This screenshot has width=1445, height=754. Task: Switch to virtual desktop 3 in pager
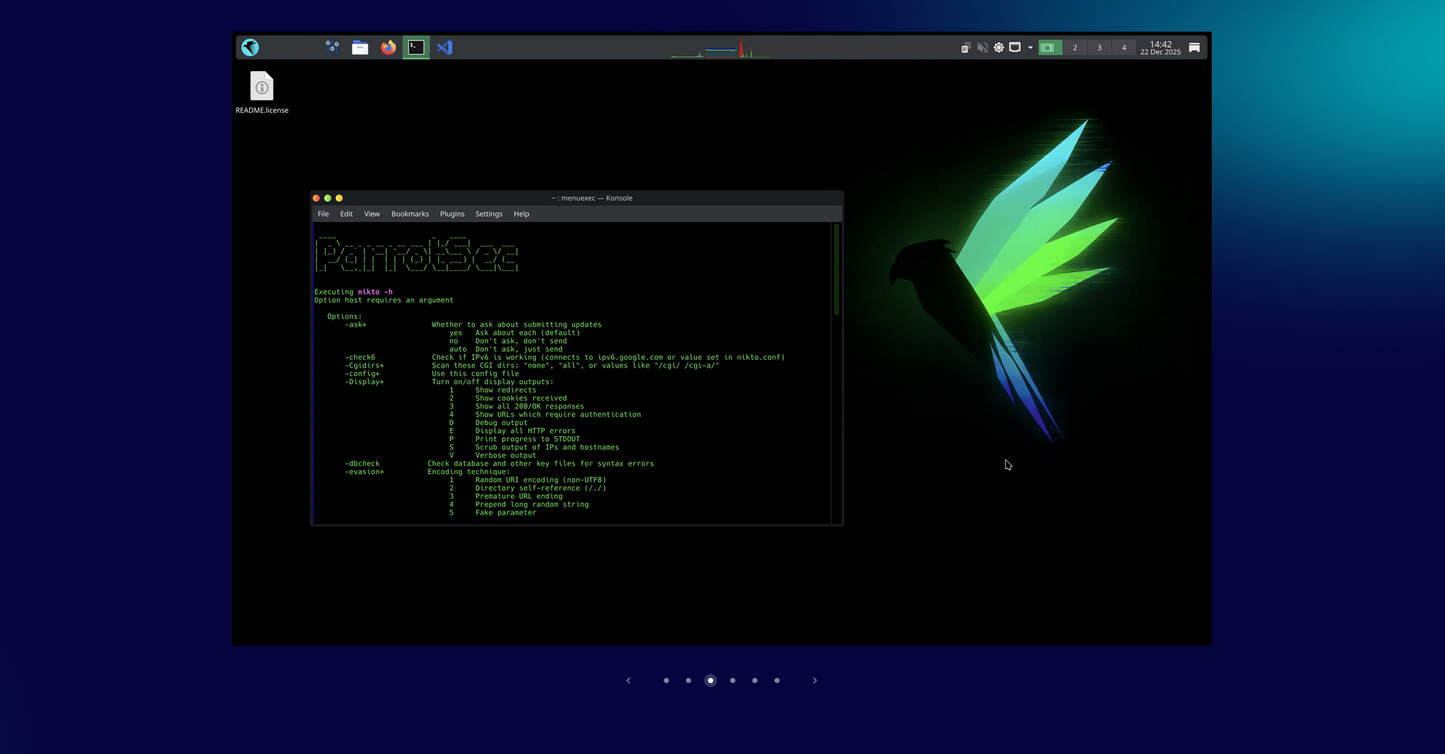pyautogui.click(x=1099, y=47)
